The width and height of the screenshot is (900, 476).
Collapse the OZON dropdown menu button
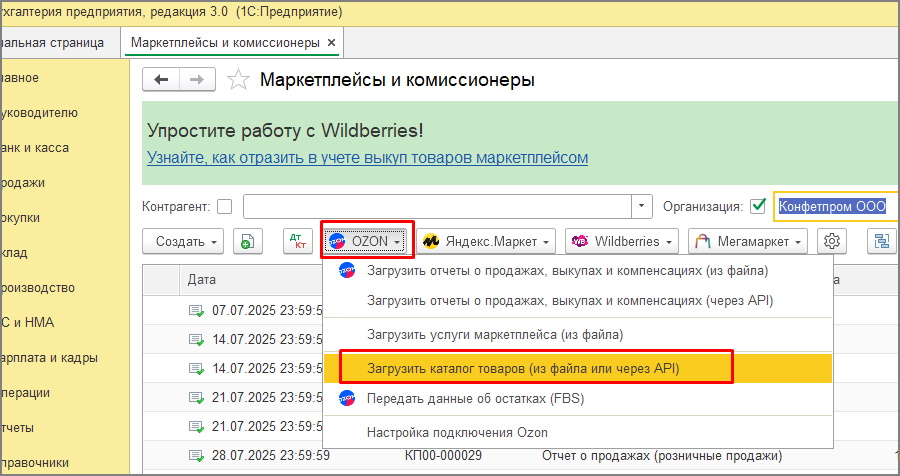366,242
